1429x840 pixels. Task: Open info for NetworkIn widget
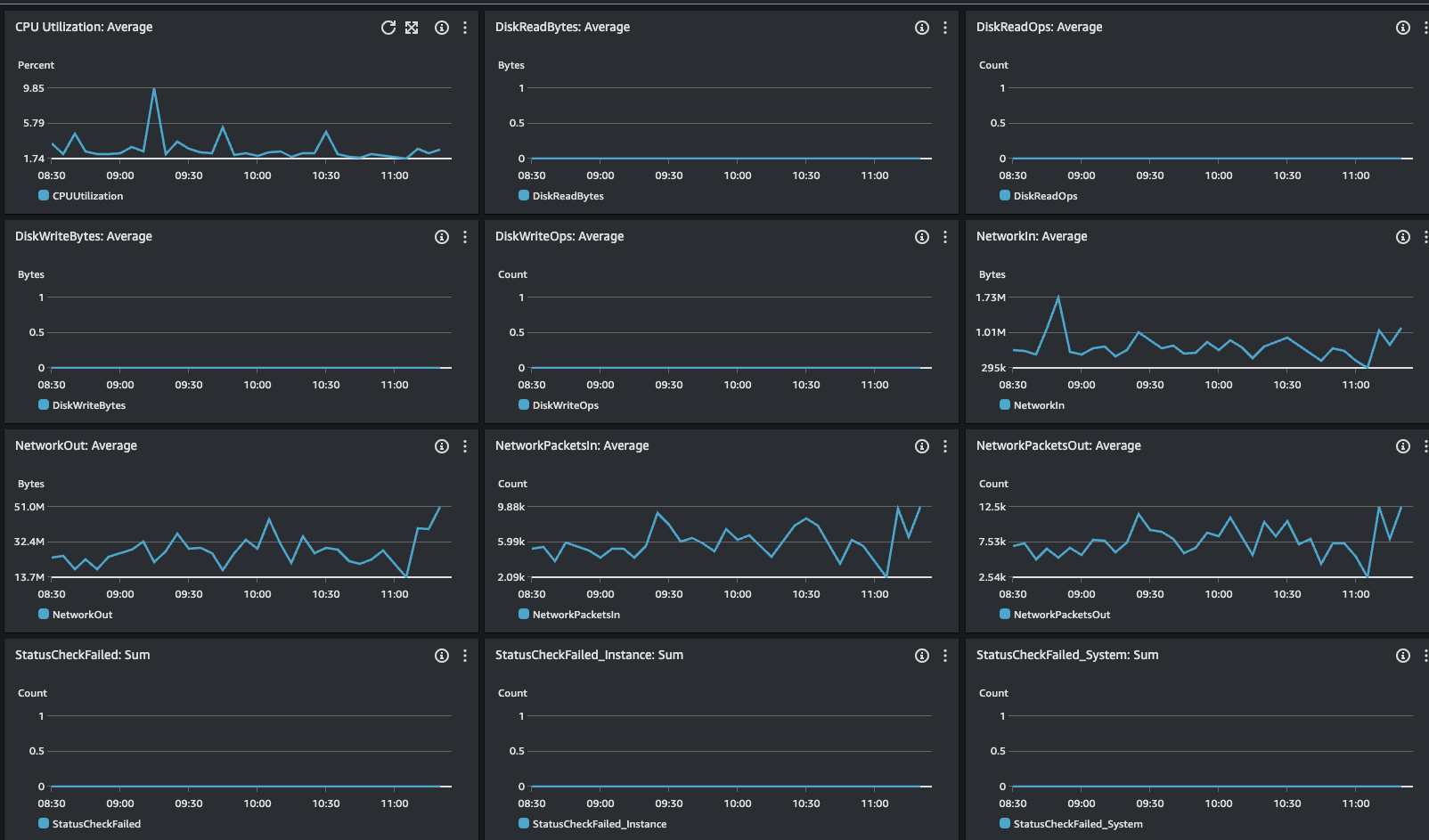click(x=1403, y=237)
